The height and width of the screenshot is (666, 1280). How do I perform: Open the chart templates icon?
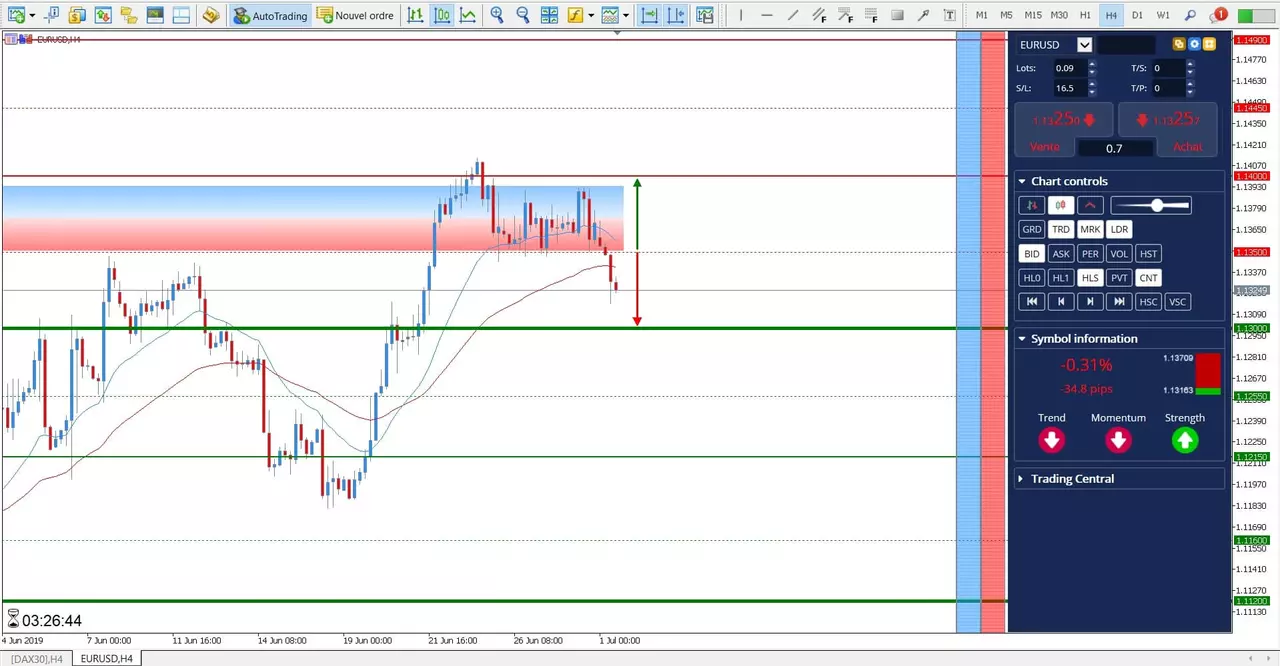609,15
